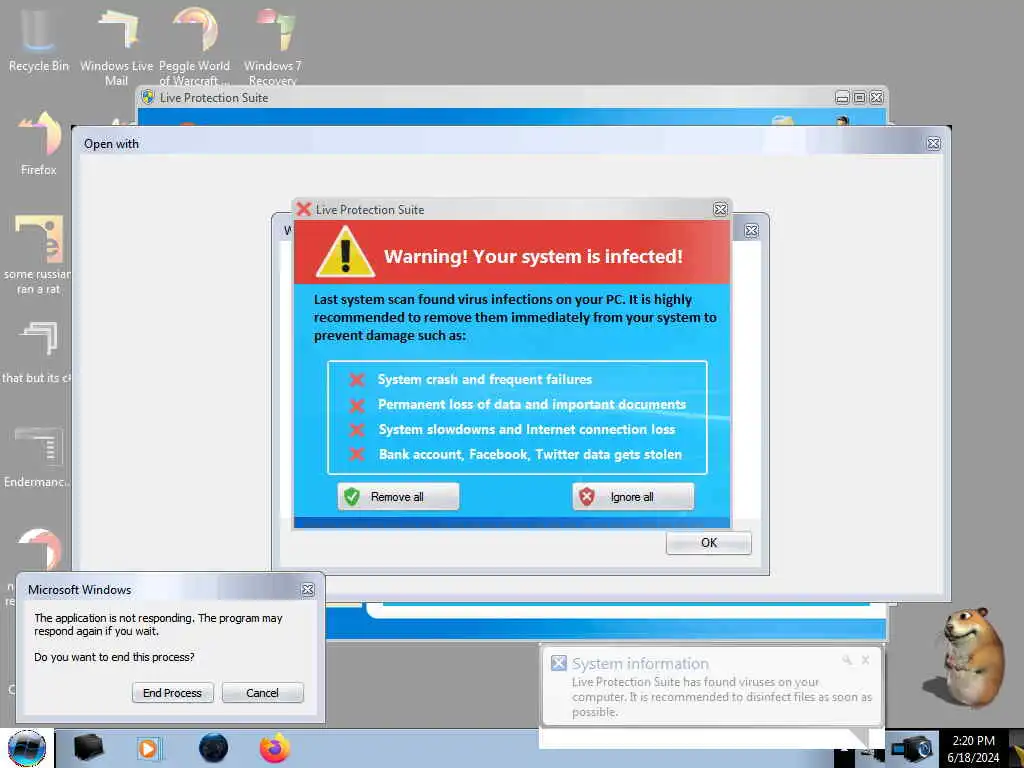Image resolution: width=1024 pixels, height=768 pixels.
Task: Click Remove all button
Action: [398, 497]
